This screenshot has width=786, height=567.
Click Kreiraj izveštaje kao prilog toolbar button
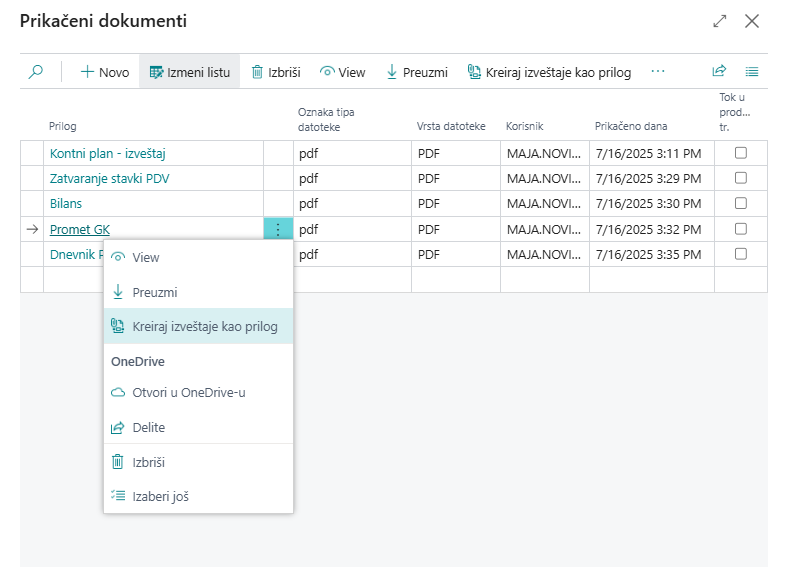549,72
